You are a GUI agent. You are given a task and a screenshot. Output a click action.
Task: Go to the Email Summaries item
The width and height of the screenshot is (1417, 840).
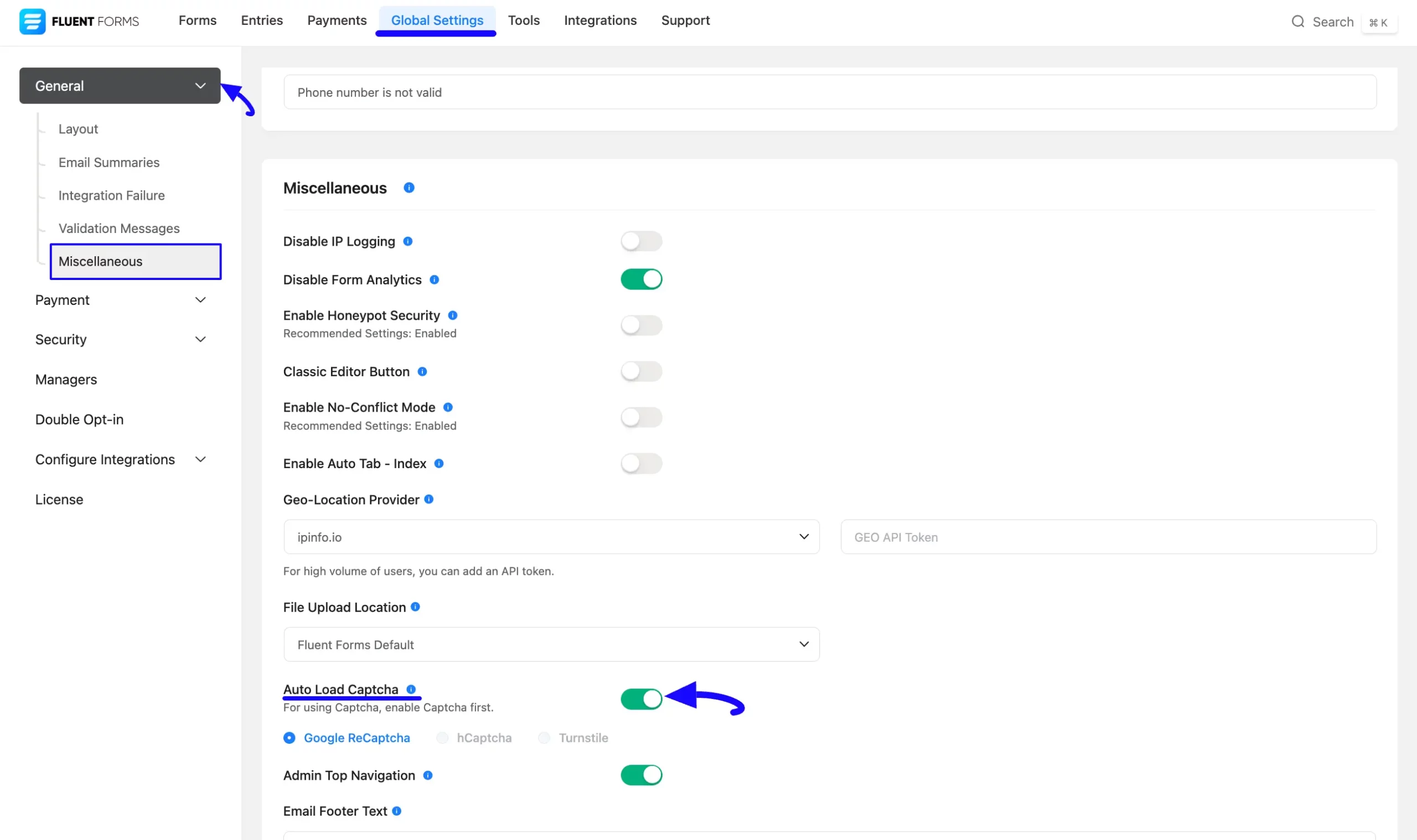108,163
